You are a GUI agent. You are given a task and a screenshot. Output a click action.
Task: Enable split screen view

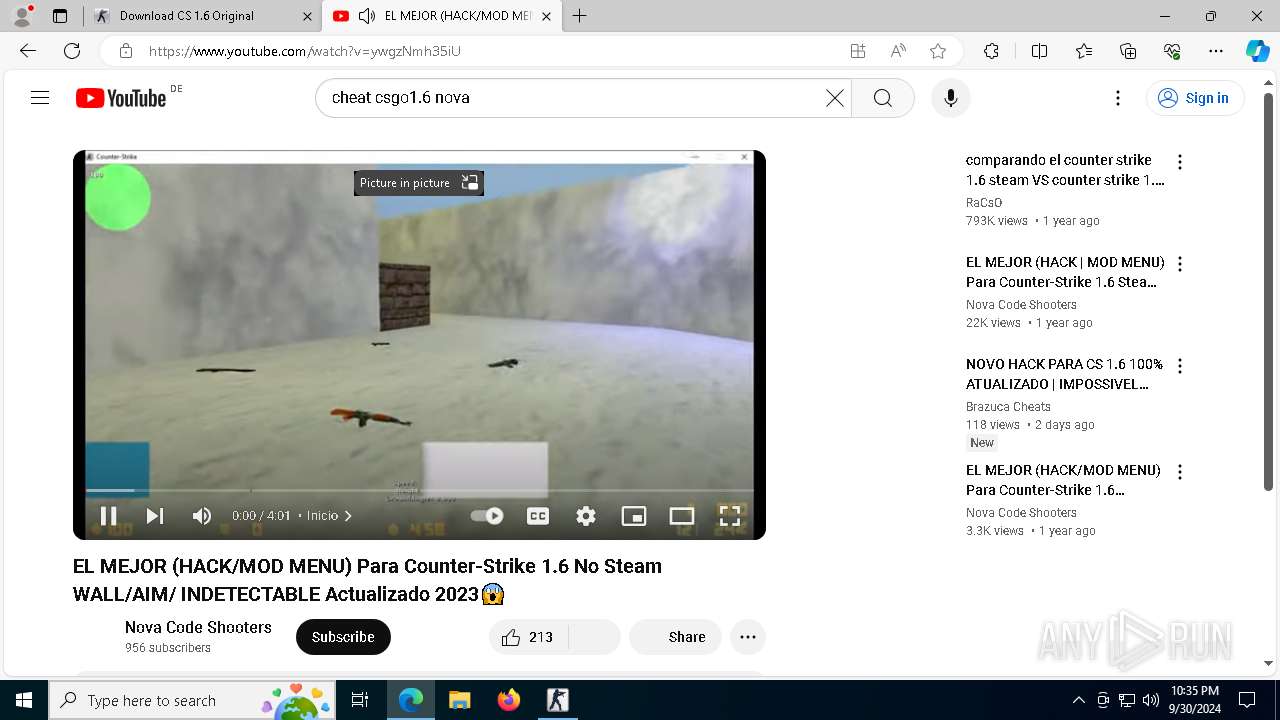(x=1039, y=51)
